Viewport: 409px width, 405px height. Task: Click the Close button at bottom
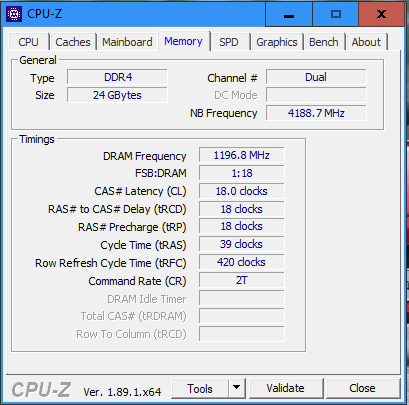click(x=363, y=388)
